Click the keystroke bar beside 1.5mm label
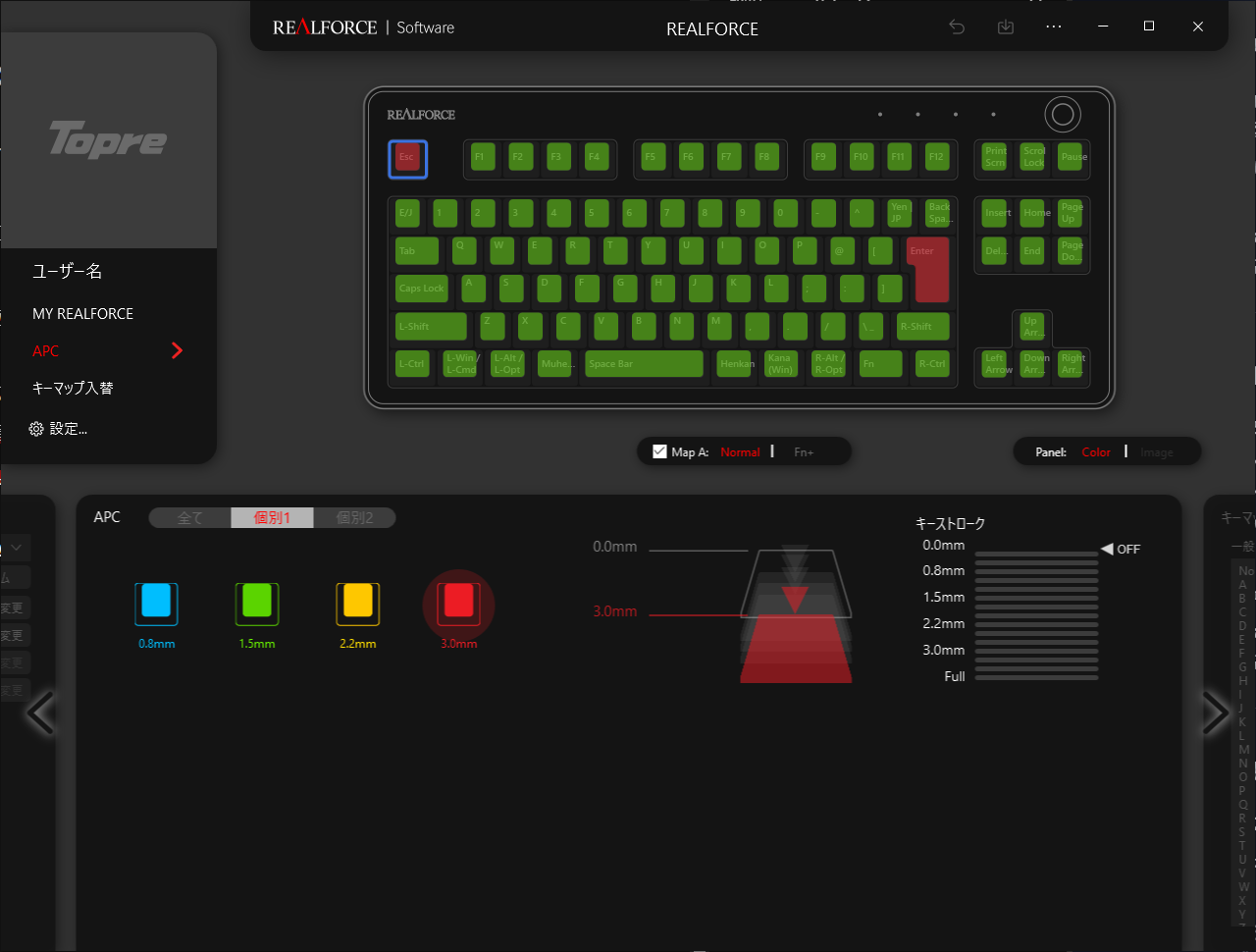1256x952 pixels. (x=1036, y=597)
